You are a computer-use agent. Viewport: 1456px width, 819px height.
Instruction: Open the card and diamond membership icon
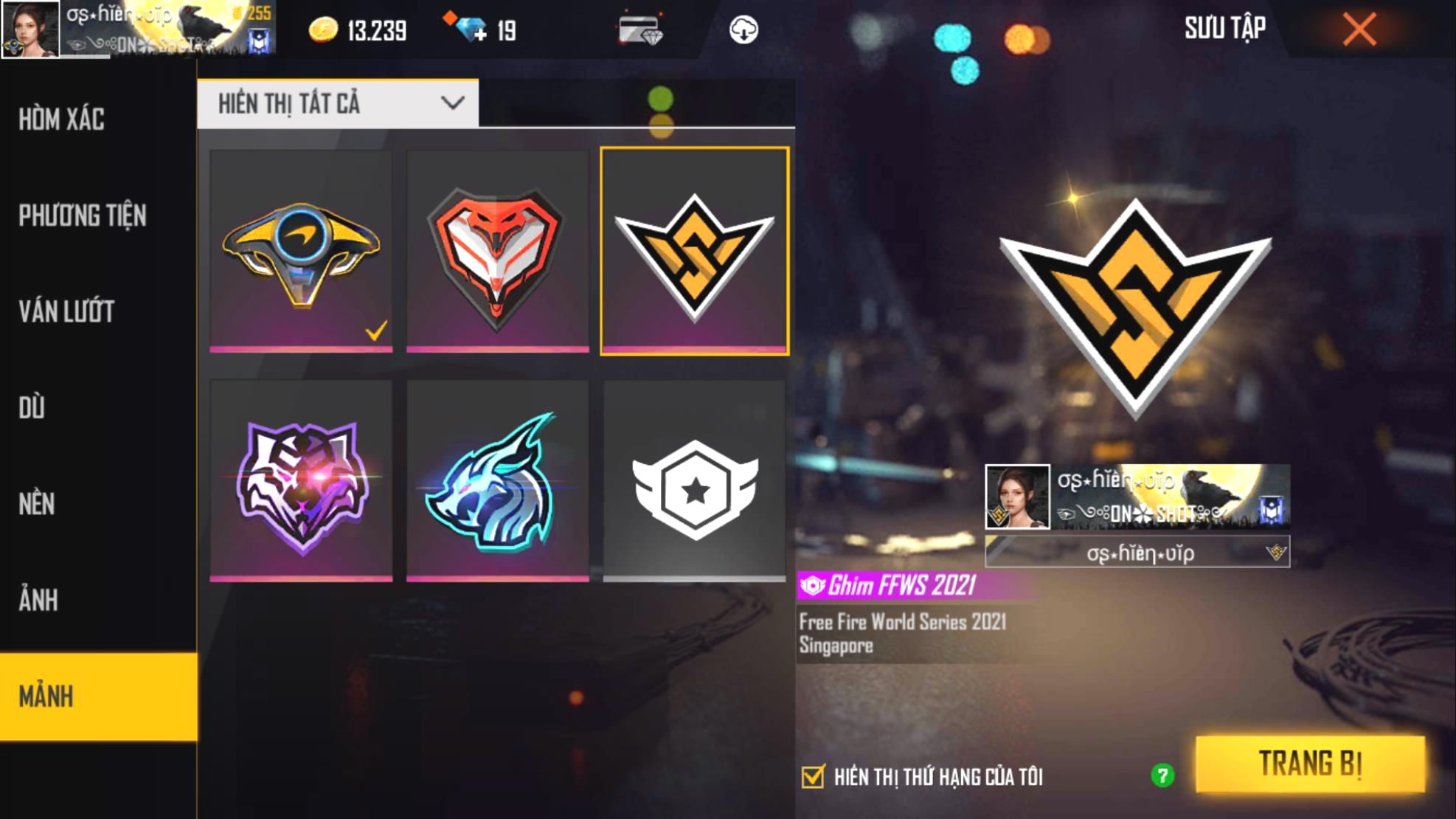tap(639, 30)
